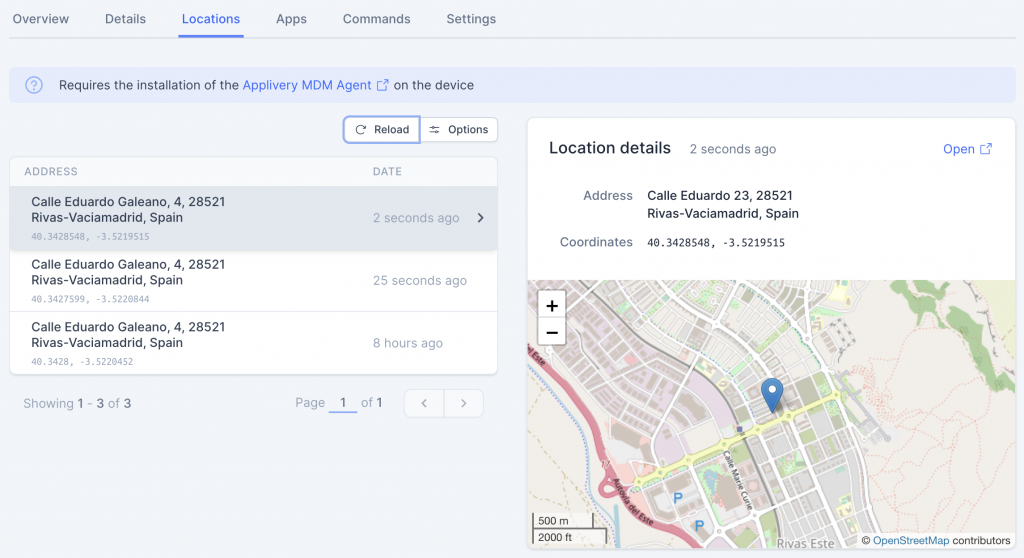
Task: Click the external icon beside Open
Action: point(986,149)
